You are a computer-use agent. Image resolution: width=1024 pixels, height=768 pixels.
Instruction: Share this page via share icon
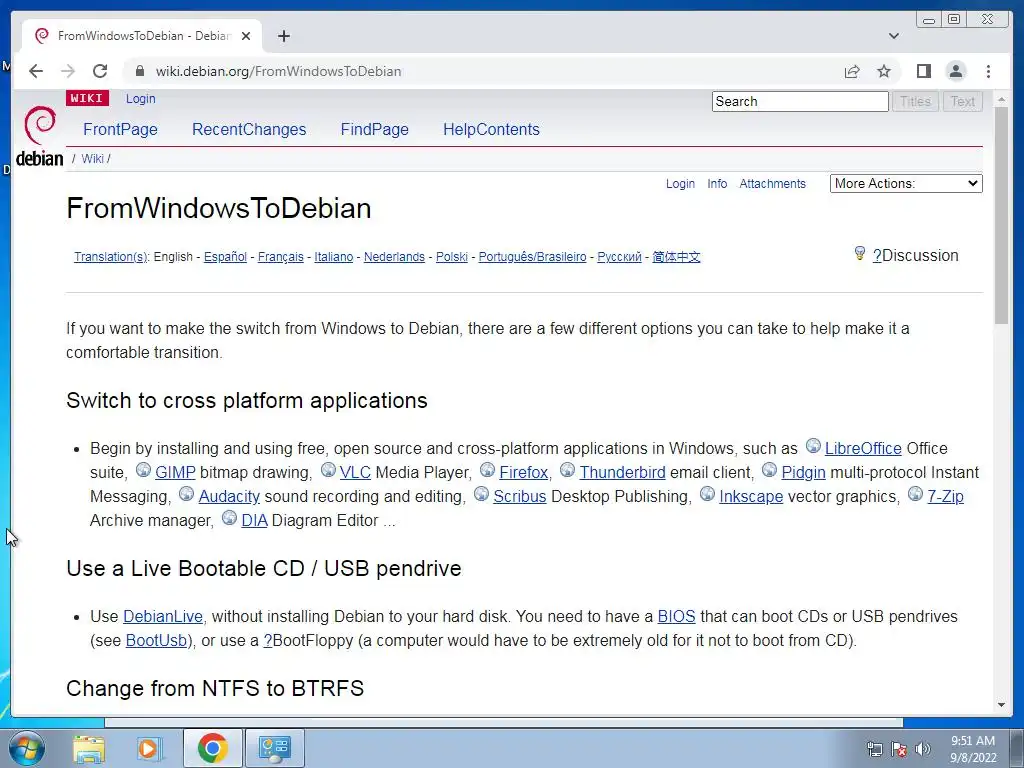[x=852, y=71]
